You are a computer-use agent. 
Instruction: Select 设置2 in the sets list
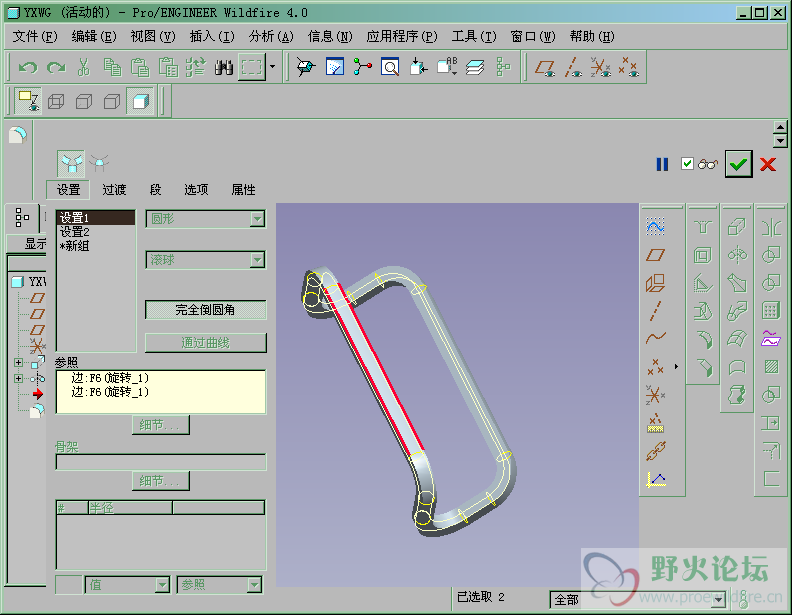(x=75, y=232)
